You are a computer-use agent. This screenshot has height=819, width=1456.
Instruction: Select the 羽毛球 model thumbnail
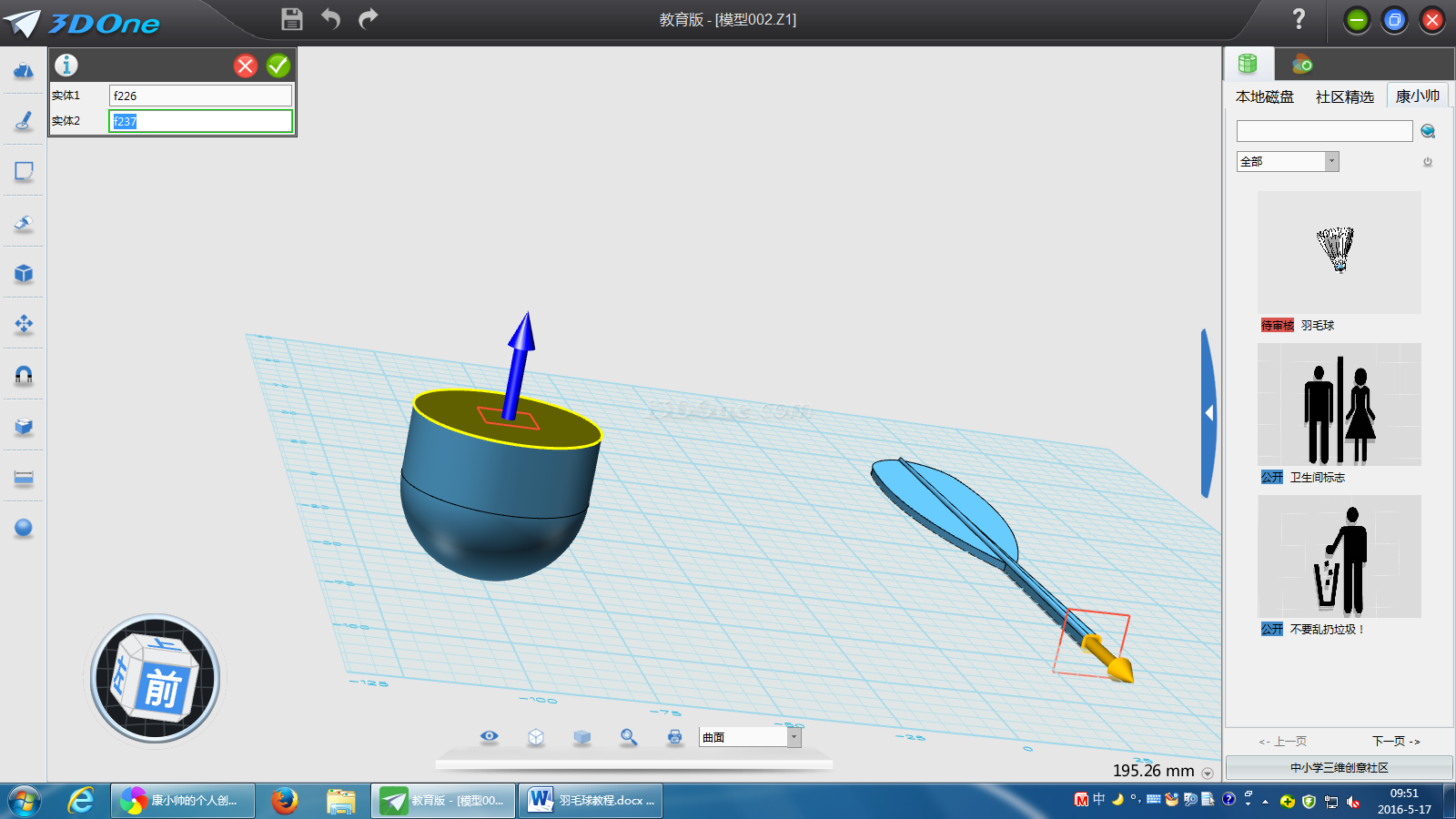tap(1339, 252)
